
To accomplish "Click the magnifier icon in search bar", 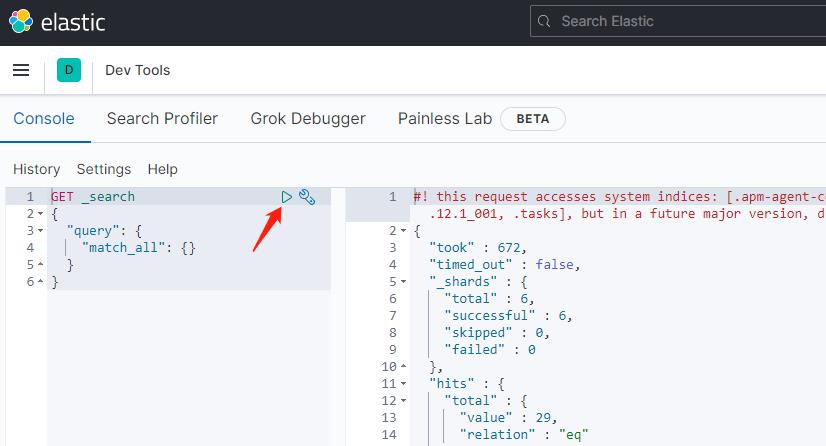I will pos(544,21).
